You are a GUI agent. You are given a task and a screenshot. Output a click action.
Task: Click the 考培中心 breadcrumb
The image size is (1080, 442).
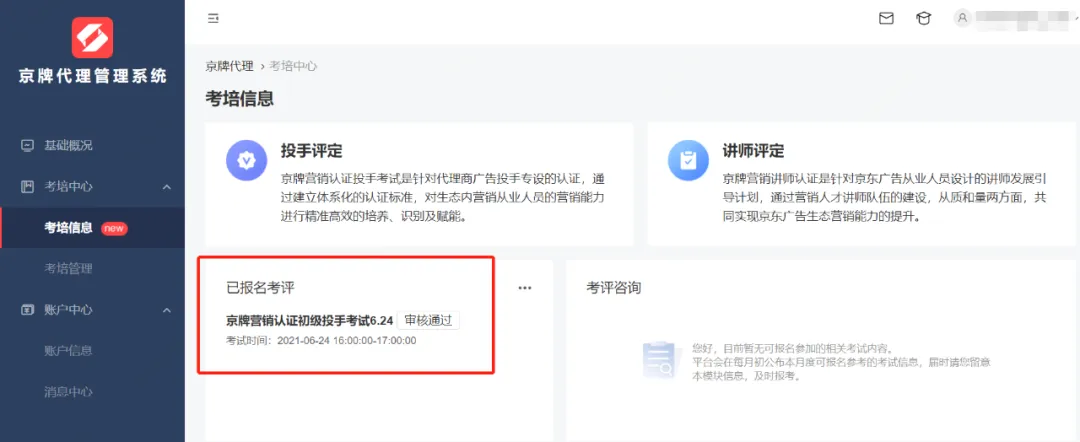point(293,66)
